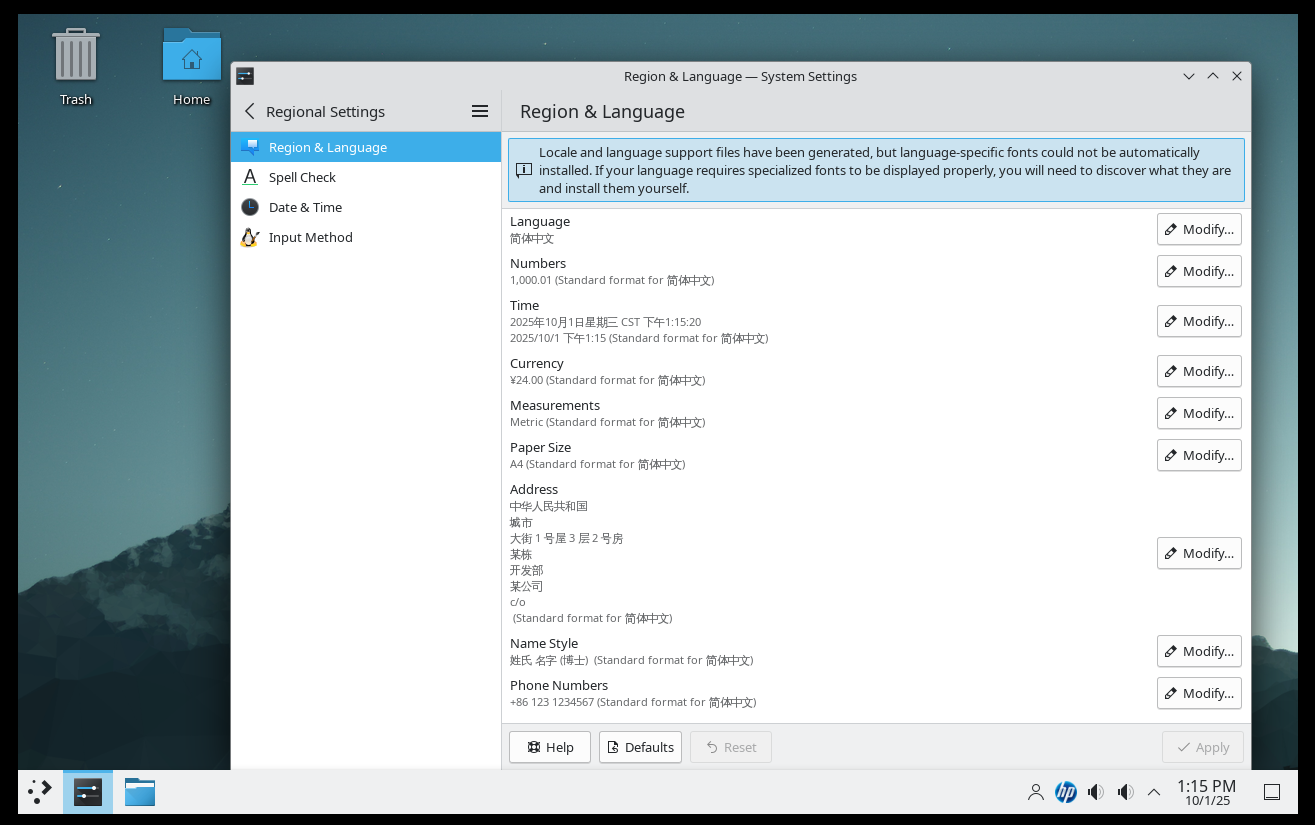
Task: Open the Trash desktop icon
Action: click(x=76, y=66)
